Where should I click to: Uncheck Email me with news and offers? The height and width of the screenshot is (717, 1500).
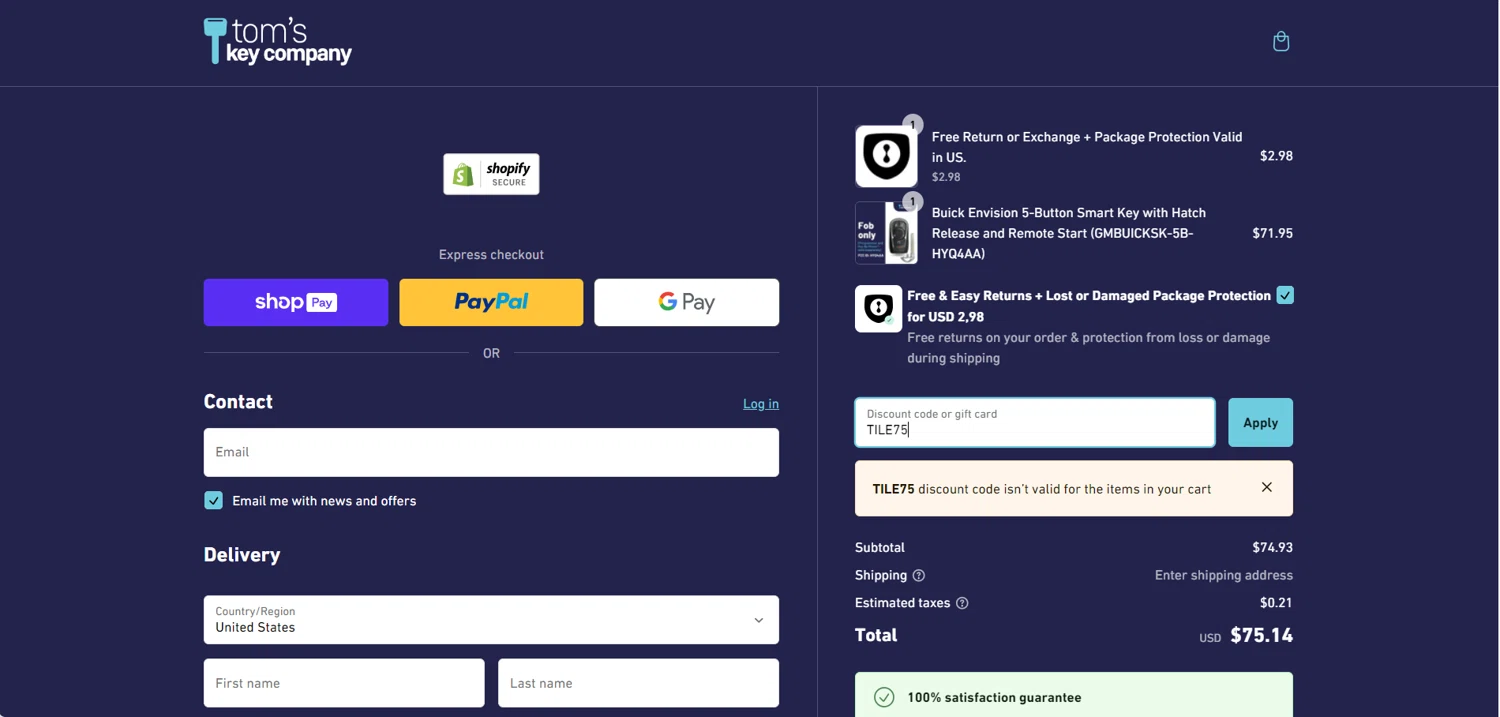pyautogui.click(x=214, y=501)
